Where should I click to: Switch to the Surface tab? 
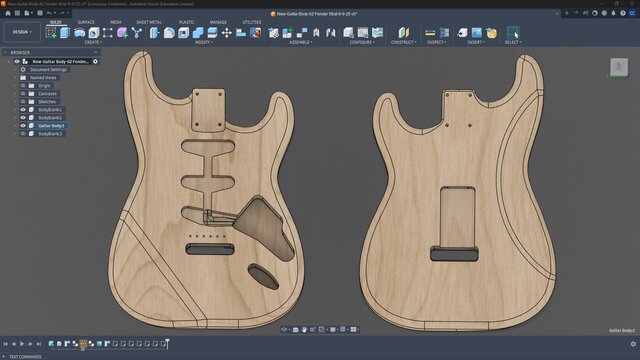[86, 22]
